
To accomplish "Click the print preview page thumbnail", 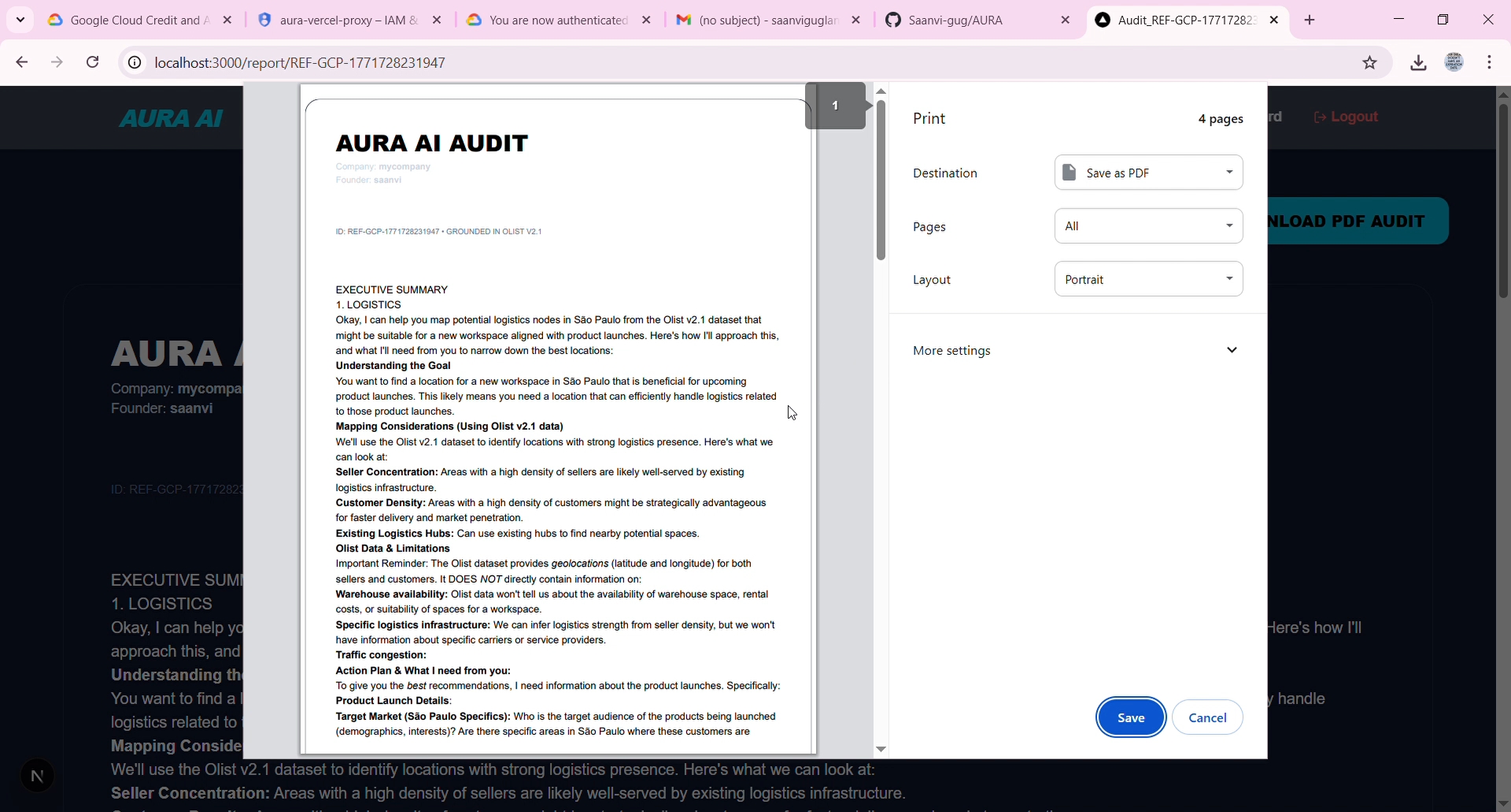I will 558,421.
